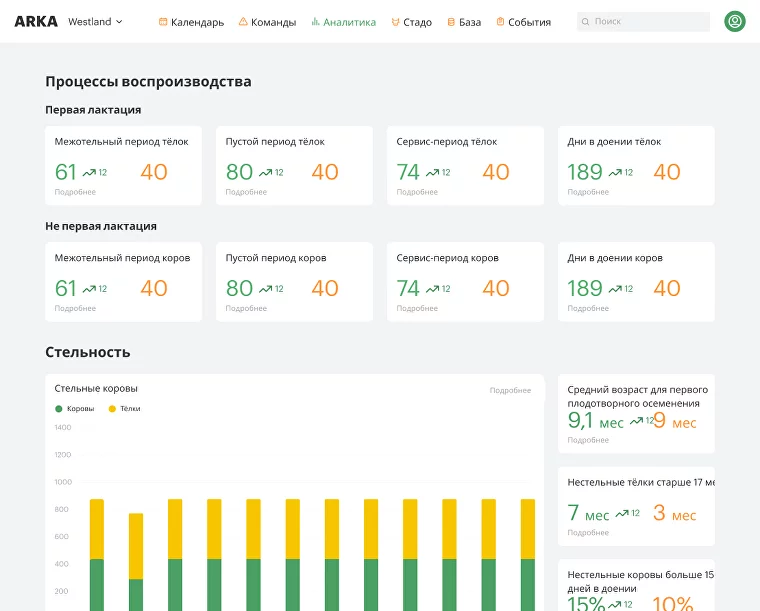Open the Стадо menu tab
The image size is (760, 611).
pos(417,22)
